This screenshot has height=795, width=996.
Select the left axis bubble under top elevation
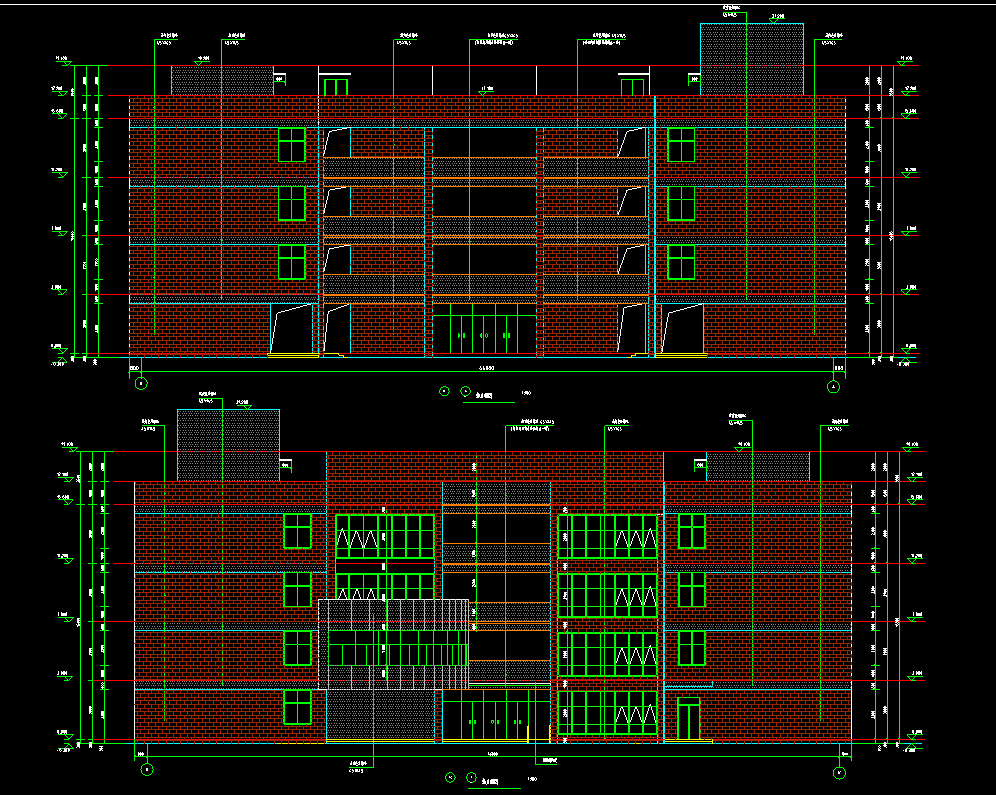coord(140,383)
